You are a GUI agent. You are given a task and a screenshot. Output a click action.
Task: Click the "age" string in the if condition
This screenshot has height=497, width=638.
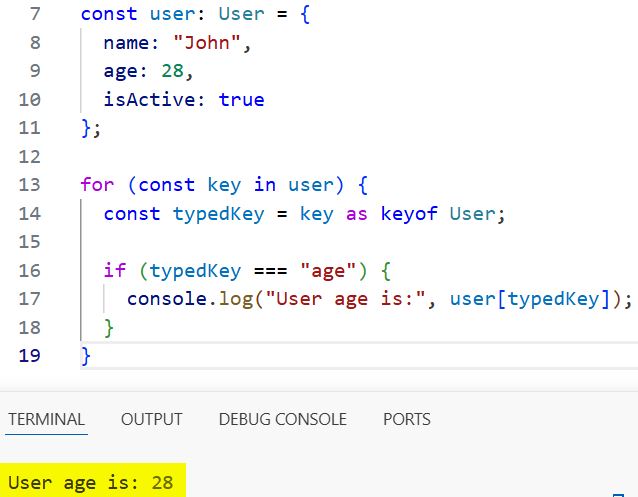(328, 271)
